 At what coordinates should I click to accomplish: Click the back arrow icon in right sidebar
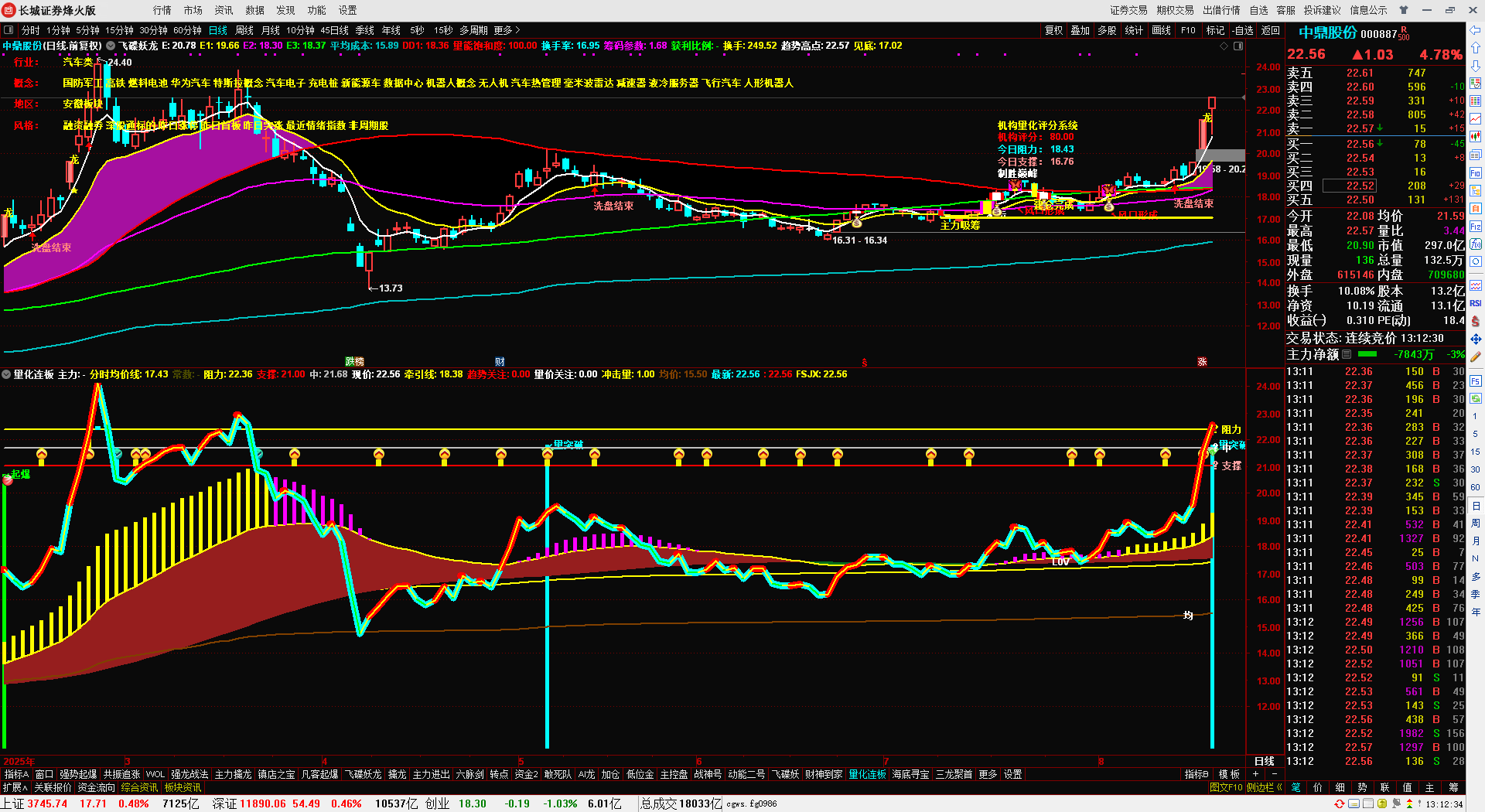(1476, 30)
